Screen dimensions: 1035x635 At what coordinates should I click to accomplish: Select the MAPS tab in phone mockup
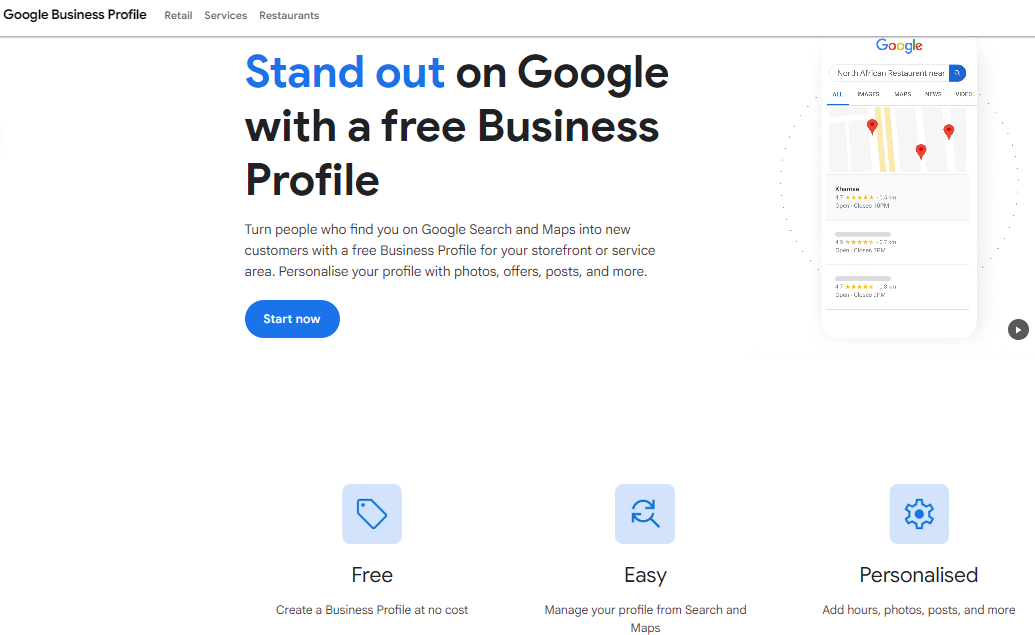point(902,94)
